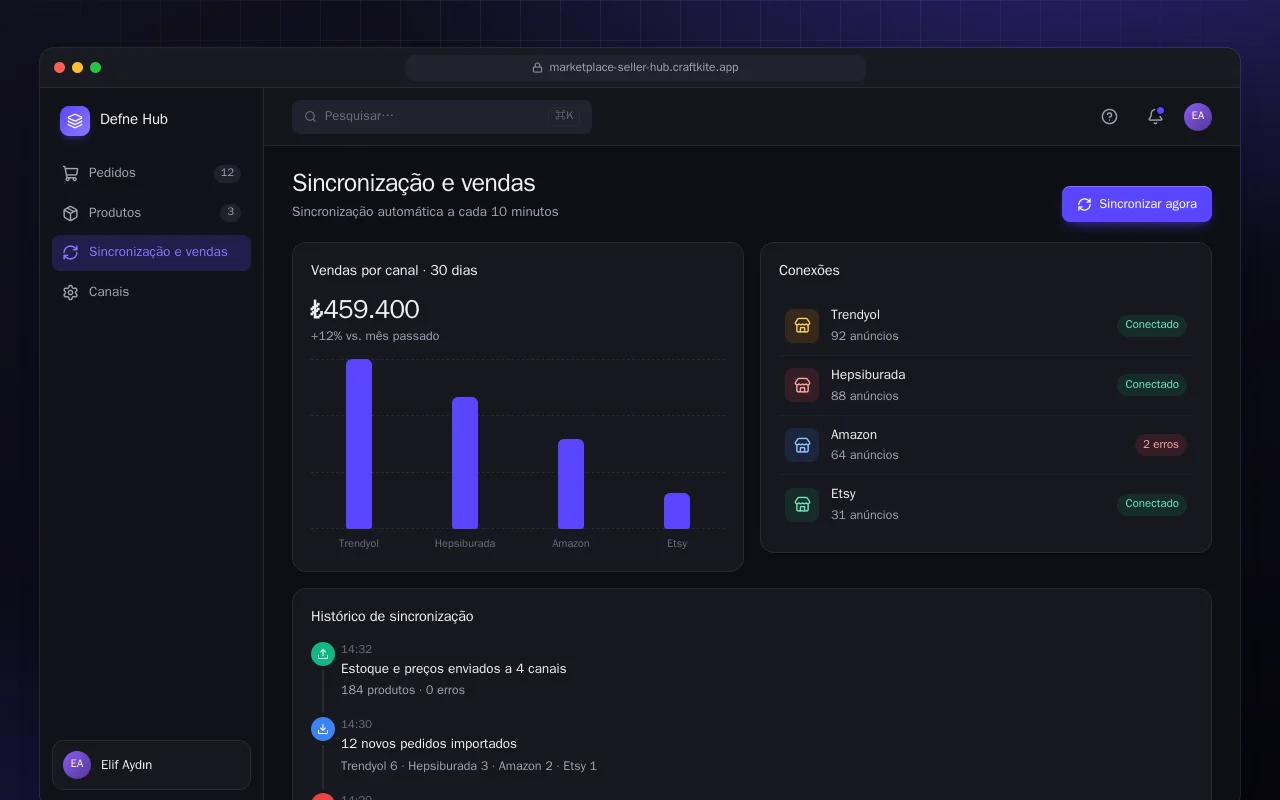The height and width of the screenshot is (800, 1280).
Task: Click the sync arrows icon in sidebar
Action: point(70,253)
